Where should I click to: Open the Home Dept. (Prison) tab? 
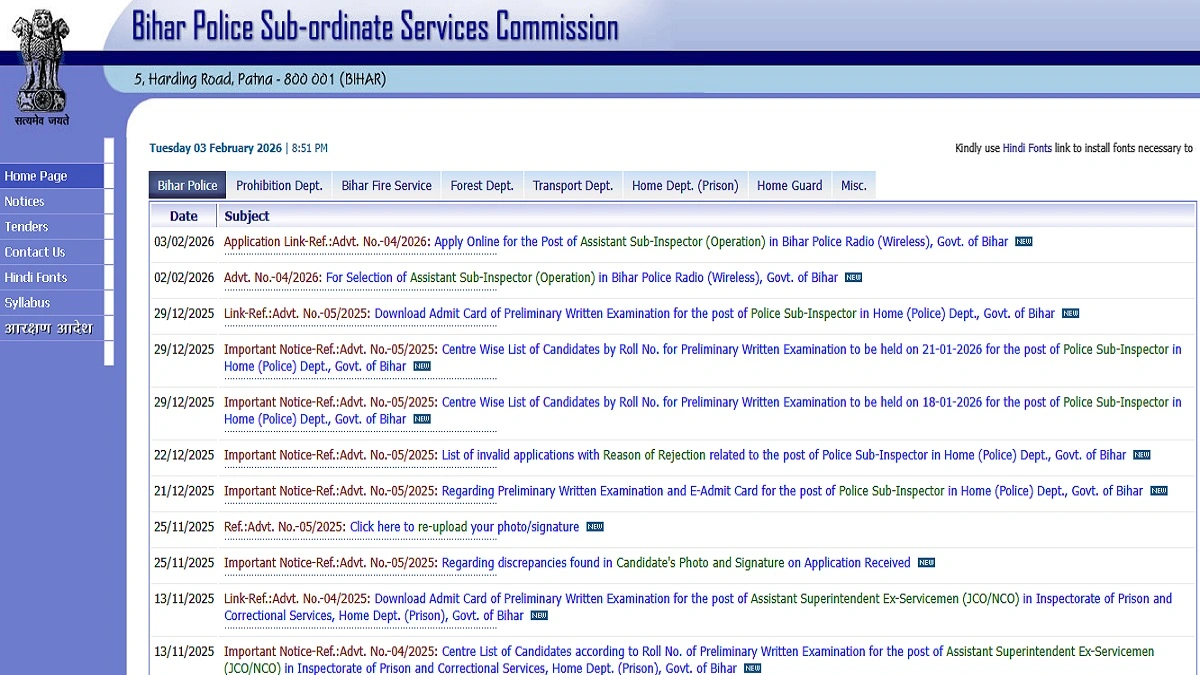(684, 185)
